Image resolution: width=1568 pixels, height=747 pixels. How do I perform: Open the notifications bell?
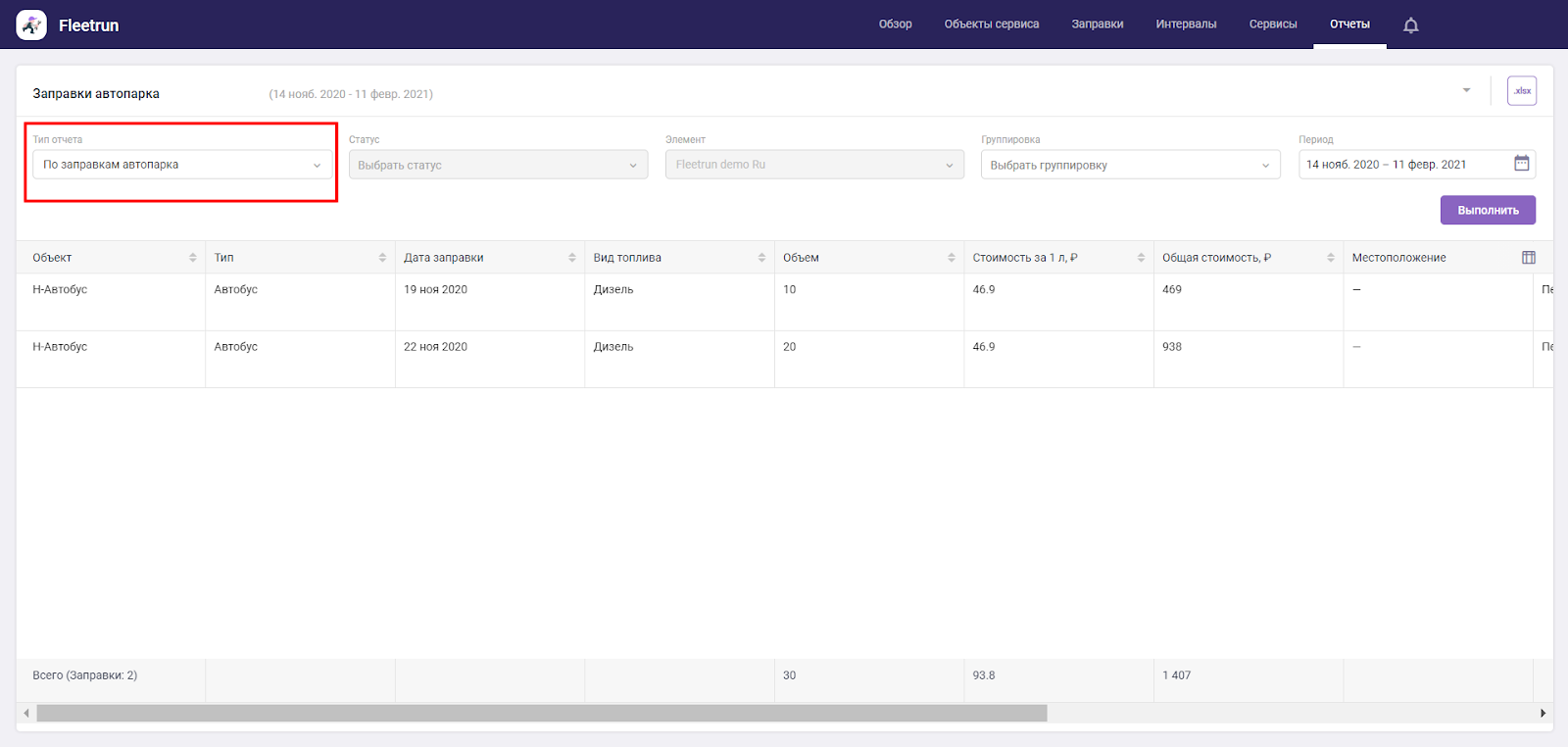[x=1410, y=25]
